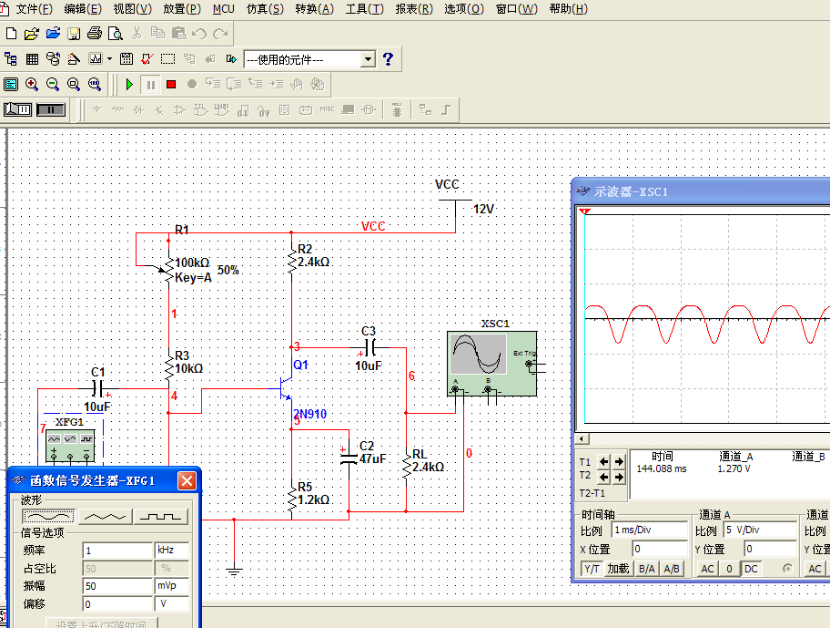Click the zoom in magnifier icon
Image resolution: width=831 pixels, height=628 pixels.
tap(32, 85)
